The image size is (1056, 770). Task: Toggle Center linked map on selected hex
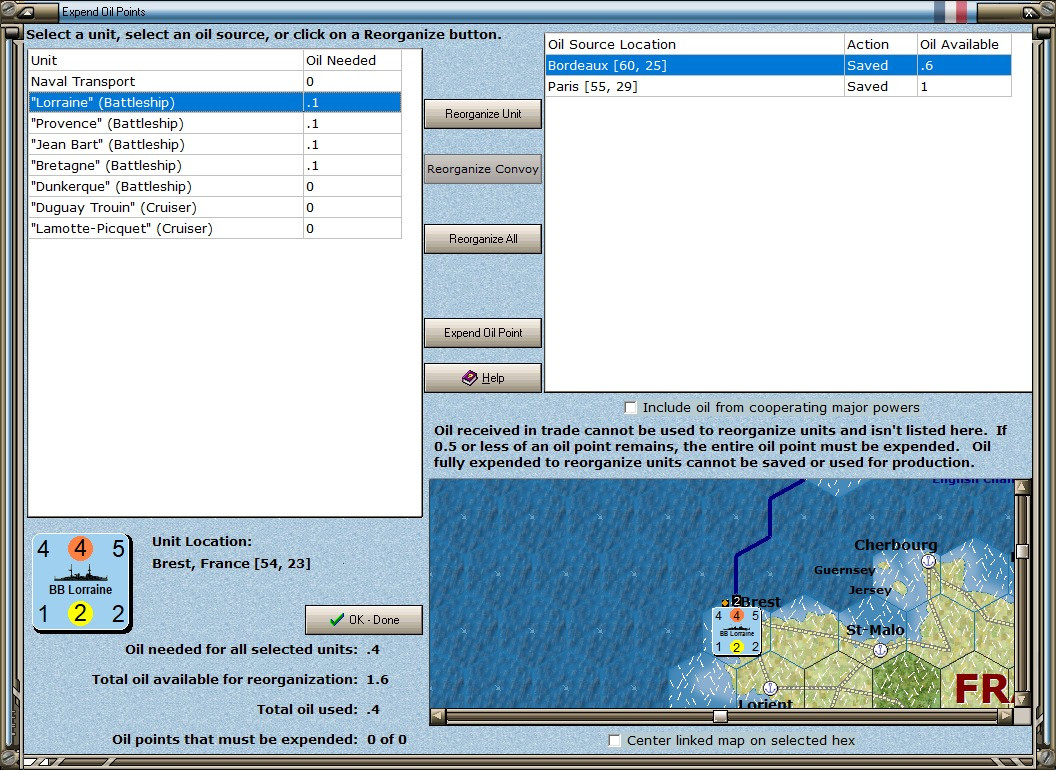click(614, 740)
